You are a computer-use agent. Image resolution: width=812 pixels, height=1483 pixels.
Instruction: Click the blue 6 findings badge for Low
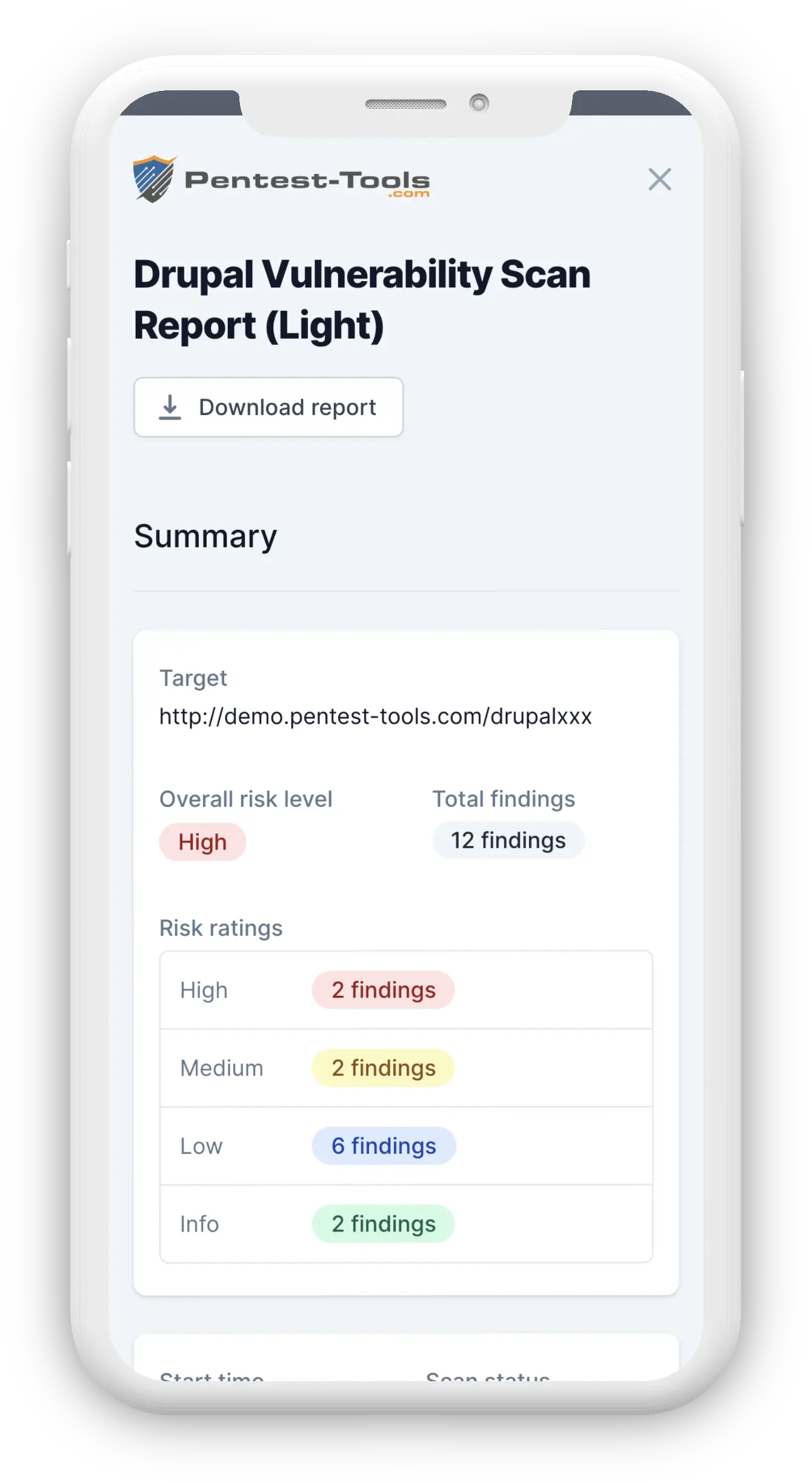382,1146
